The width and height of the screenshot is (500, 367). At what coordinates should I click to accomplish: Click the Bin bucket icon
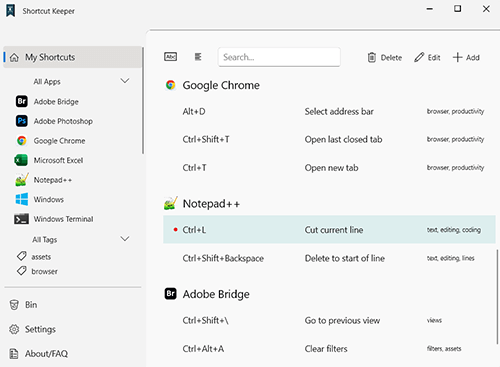14,305
